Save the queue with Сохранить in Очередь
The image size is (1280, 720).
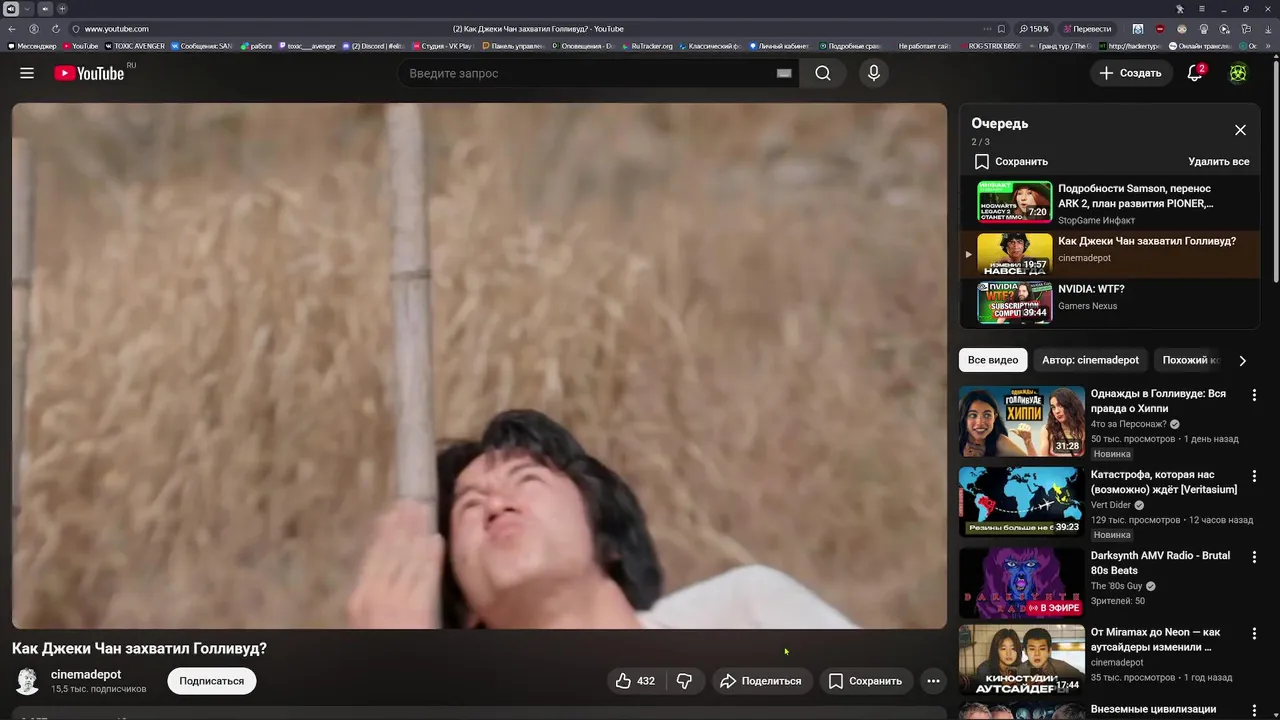click(x=1011, y=161)
